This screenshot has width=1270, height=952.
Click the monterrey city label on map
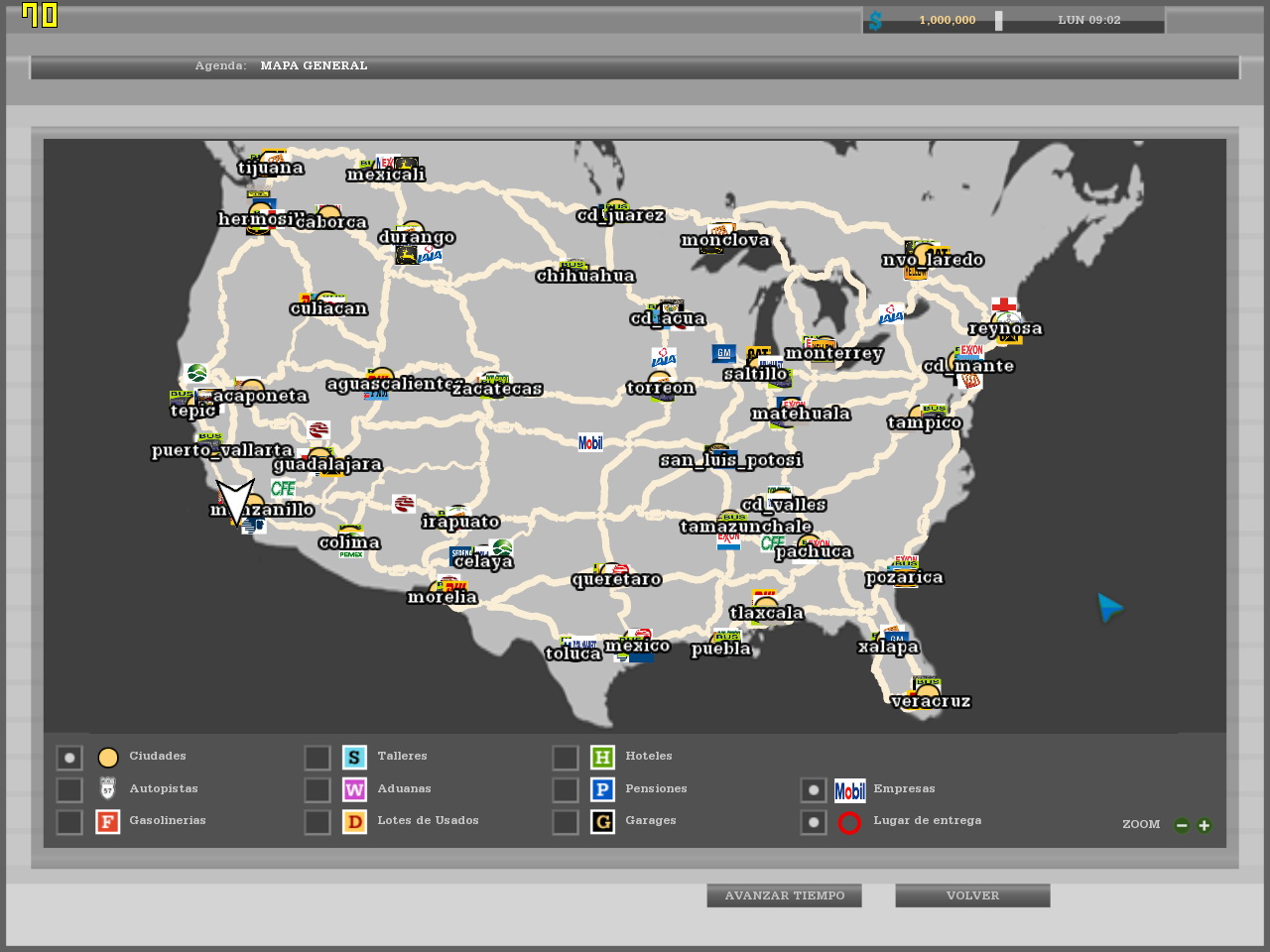point(833,354)
